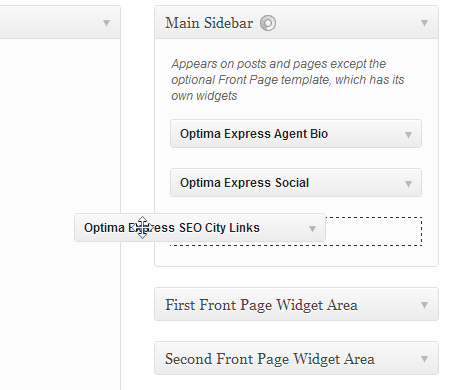449x390 pixels.
Task: Click the dashed widget drop placeholder
Action: tap(373, 231)
